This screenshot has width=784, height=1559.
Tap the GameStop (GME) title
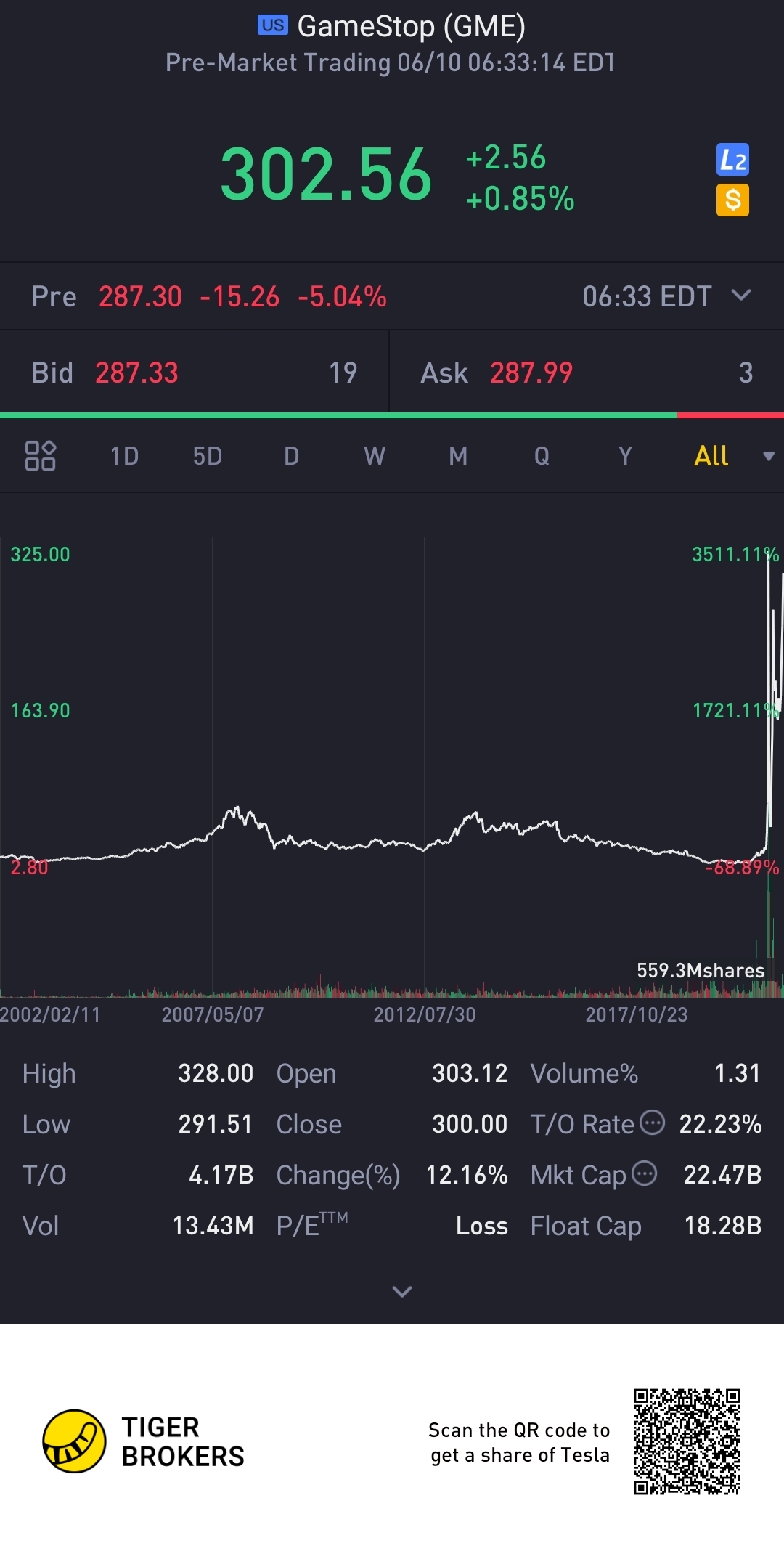412,26
